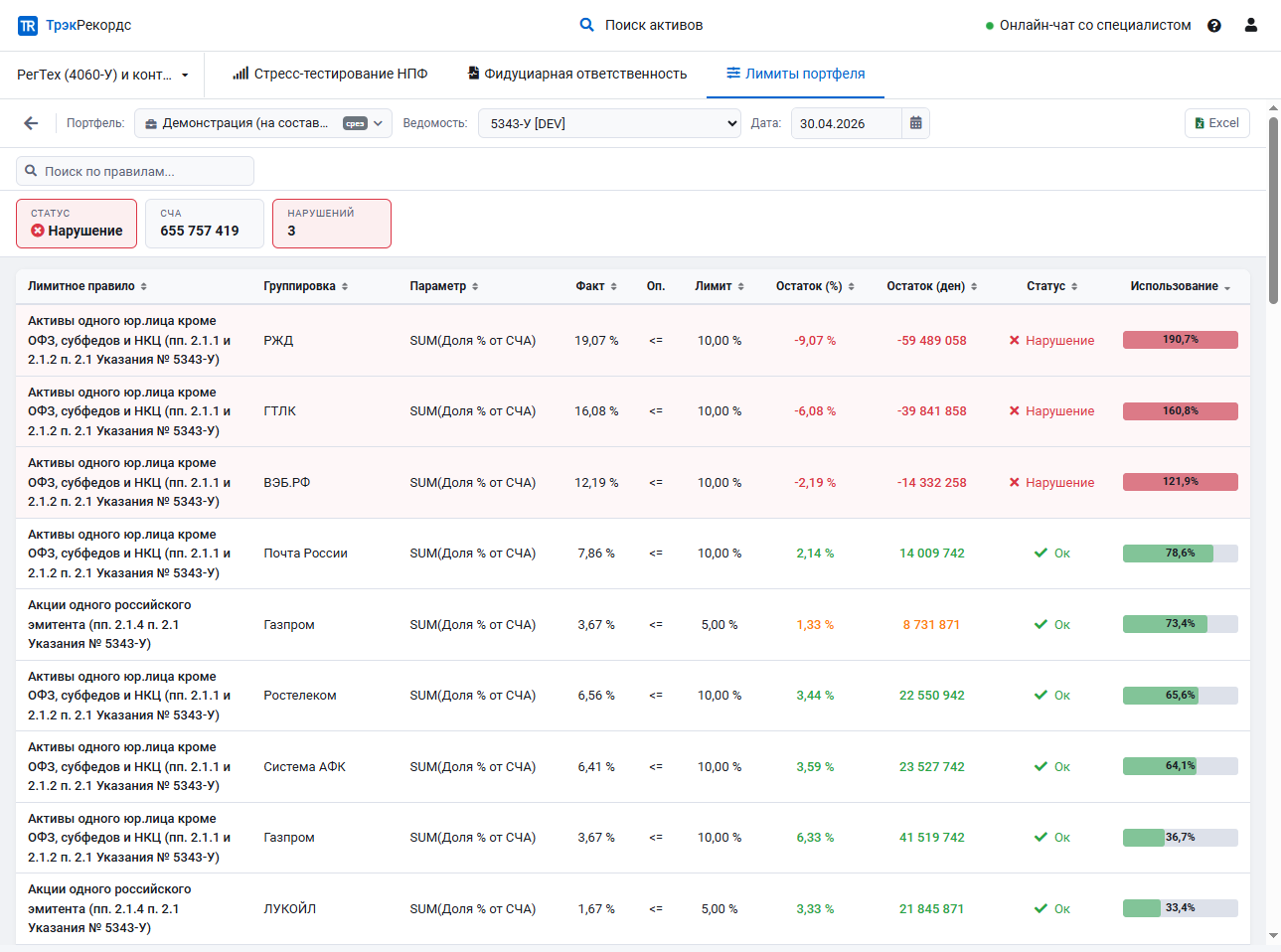Viewport: 1281px width, 952px height.
Task: Sort by Лимит column
Action: [x=720, y=286]
